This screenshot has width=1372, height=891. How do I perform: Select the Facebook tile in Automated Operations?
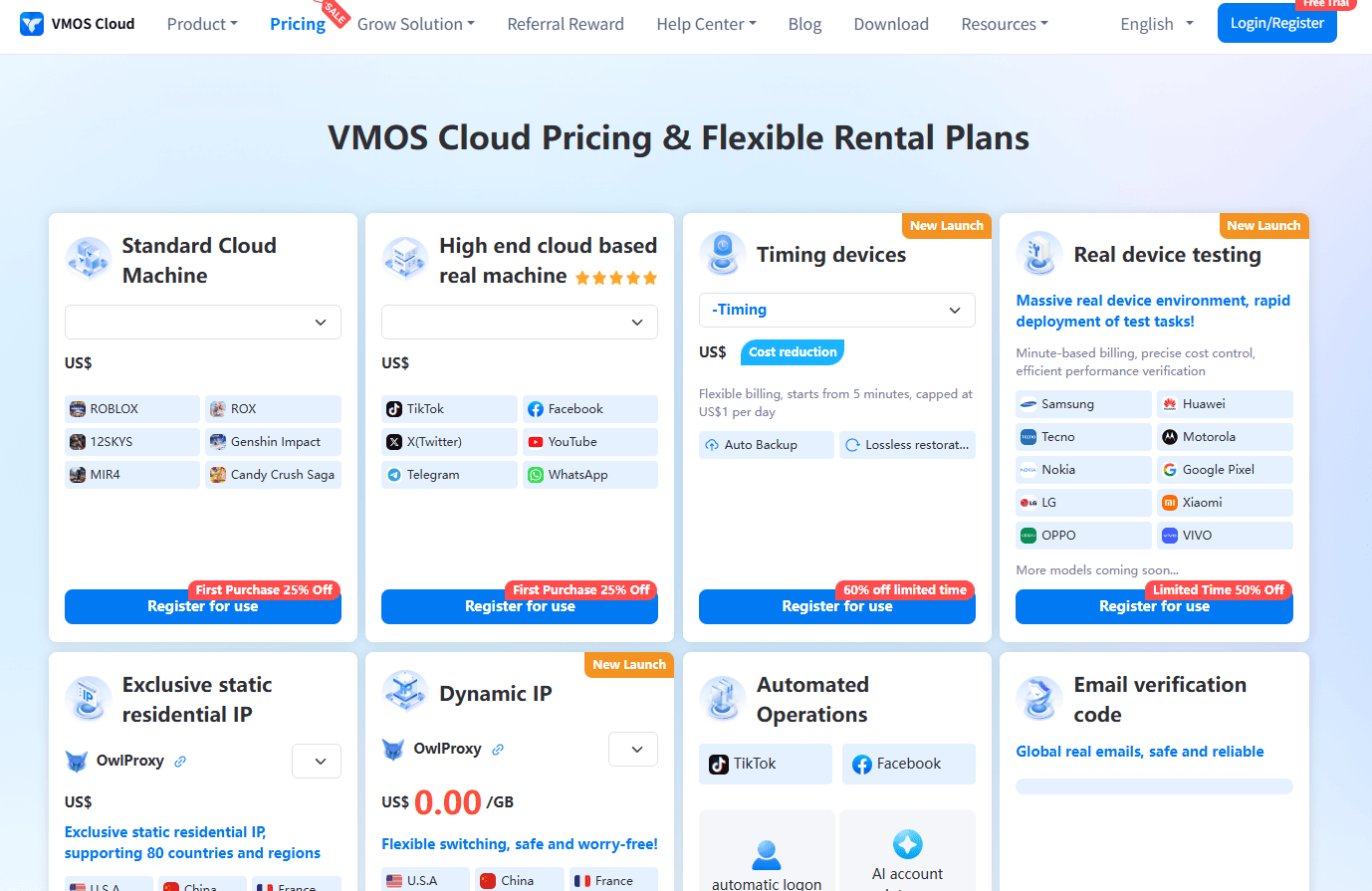tap(908, 764)
